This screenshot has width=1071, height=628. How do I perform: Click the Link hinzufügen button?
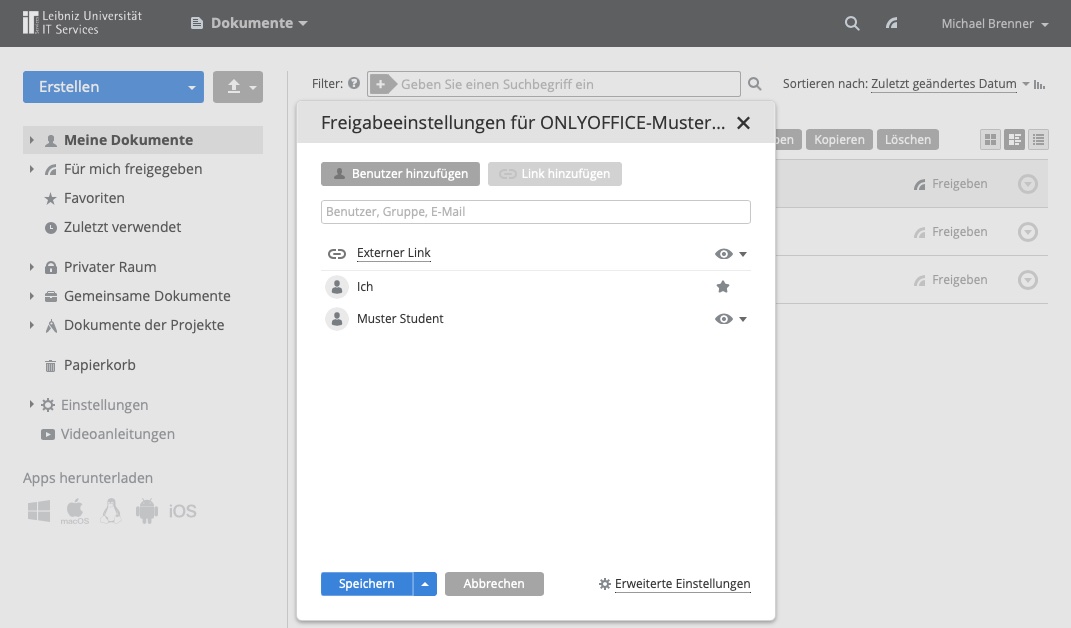coord(555,174)
